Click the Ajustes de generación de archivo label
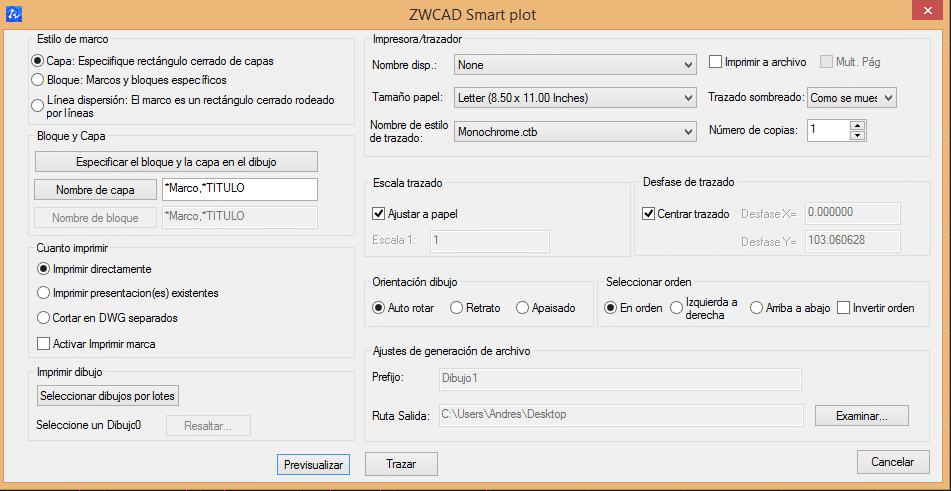Viewport: 951px width, 491px height. click(x=452, y=351)
